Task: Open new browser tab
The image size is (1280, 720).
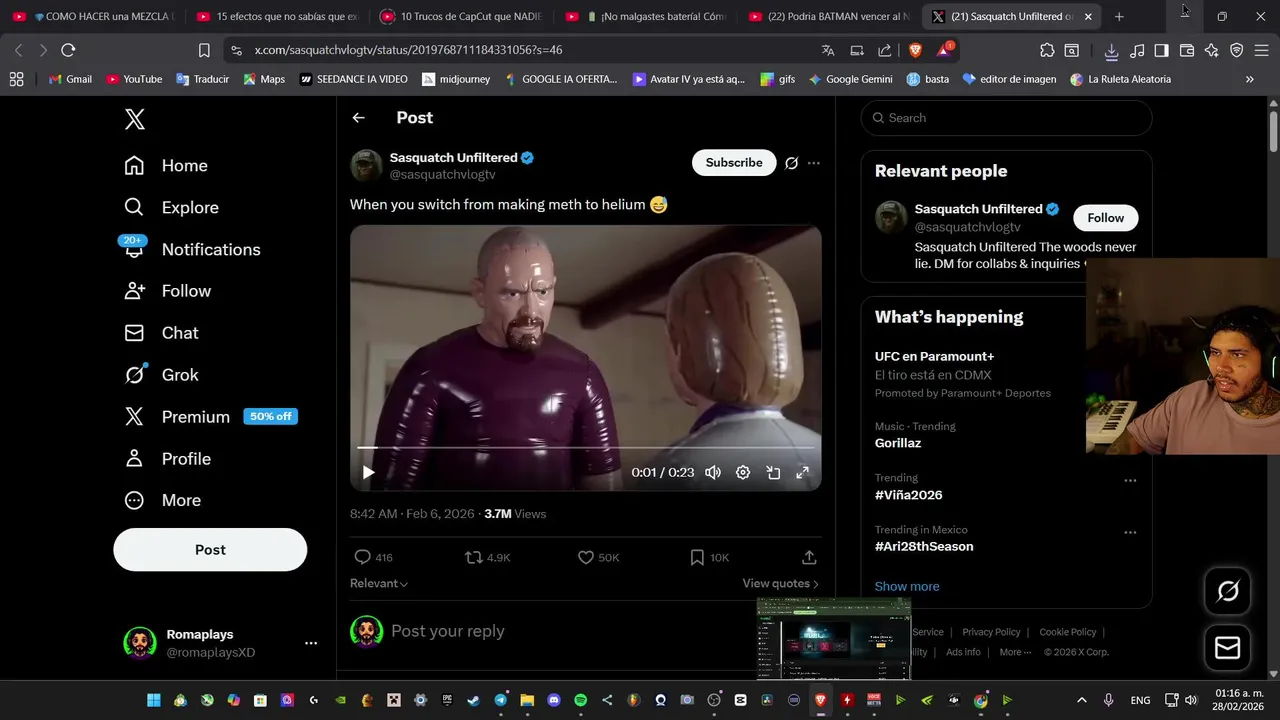Action: pos(1119,17)
